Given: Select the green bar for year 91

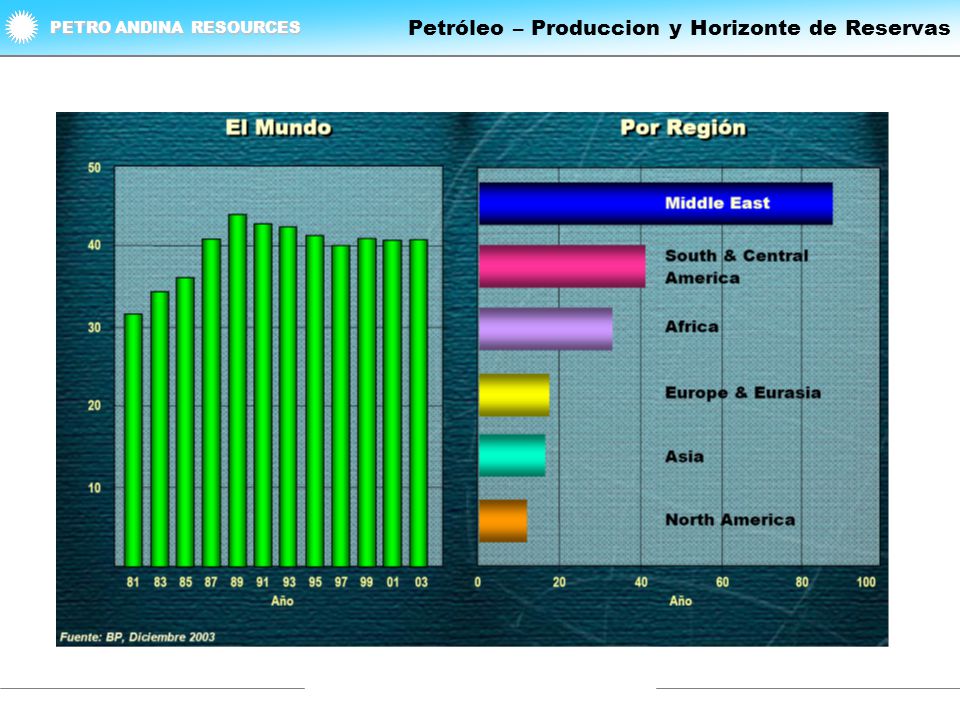Looking at the screenshot, I should coord(263,394).
